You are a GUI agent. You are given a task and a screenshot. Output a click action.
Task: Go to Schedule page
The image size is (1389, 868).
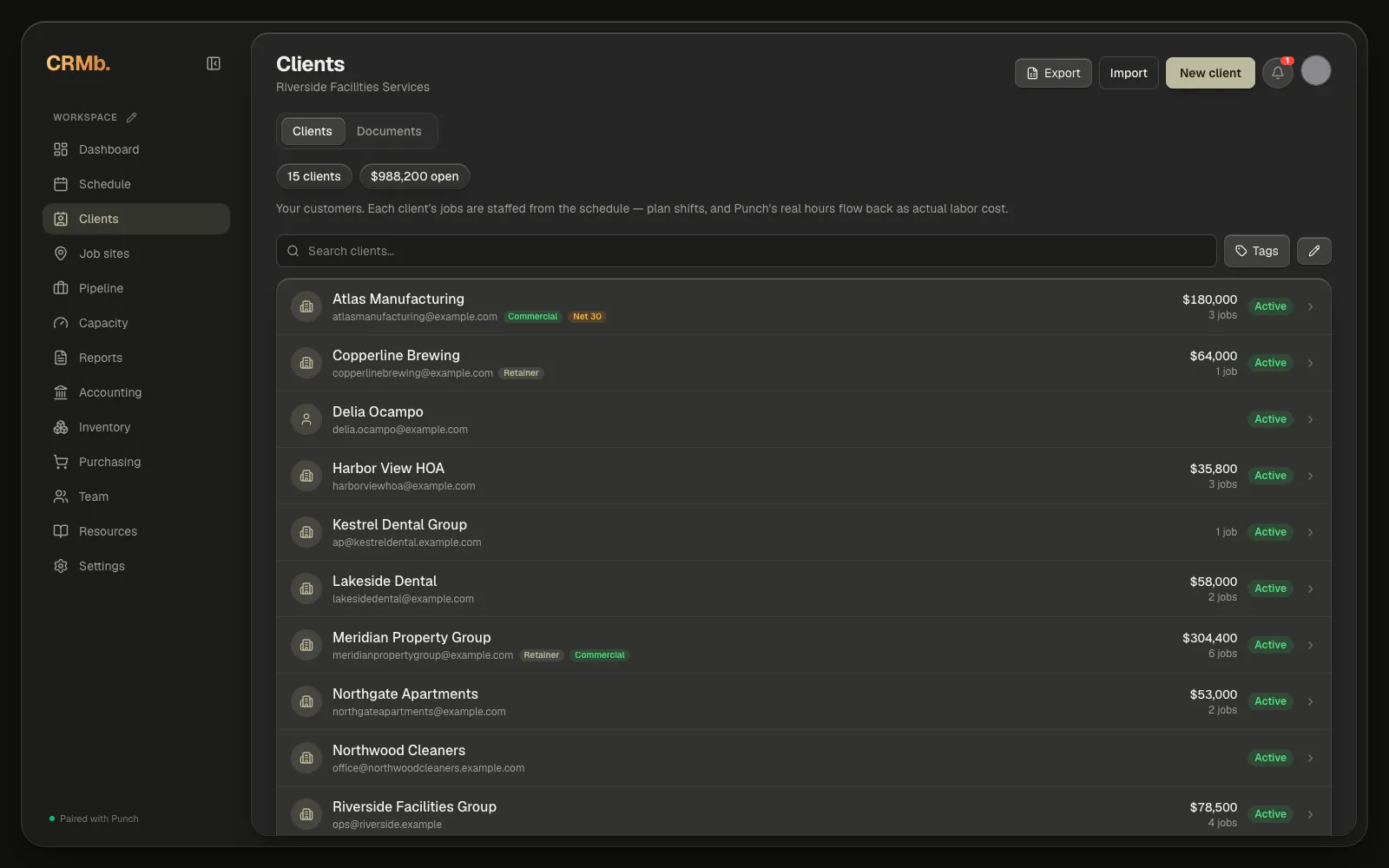[x=136, y=184]
